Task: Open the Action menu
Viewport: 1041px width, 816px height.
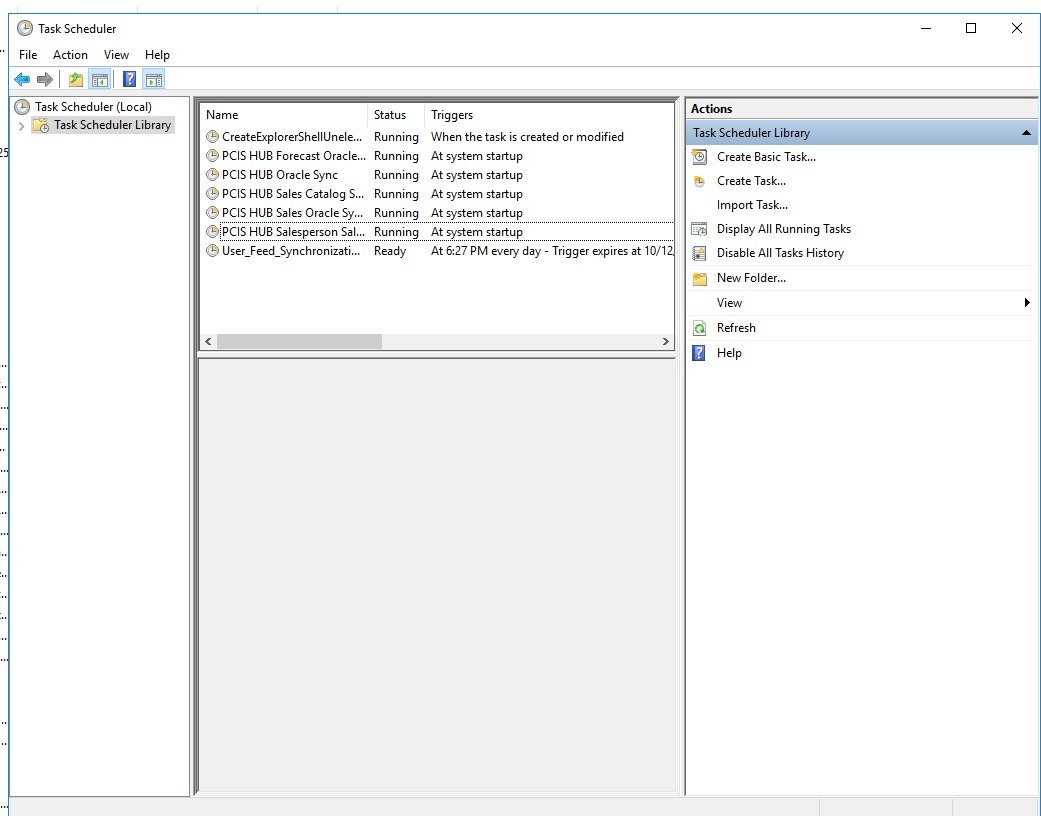Action: (70, 55)
